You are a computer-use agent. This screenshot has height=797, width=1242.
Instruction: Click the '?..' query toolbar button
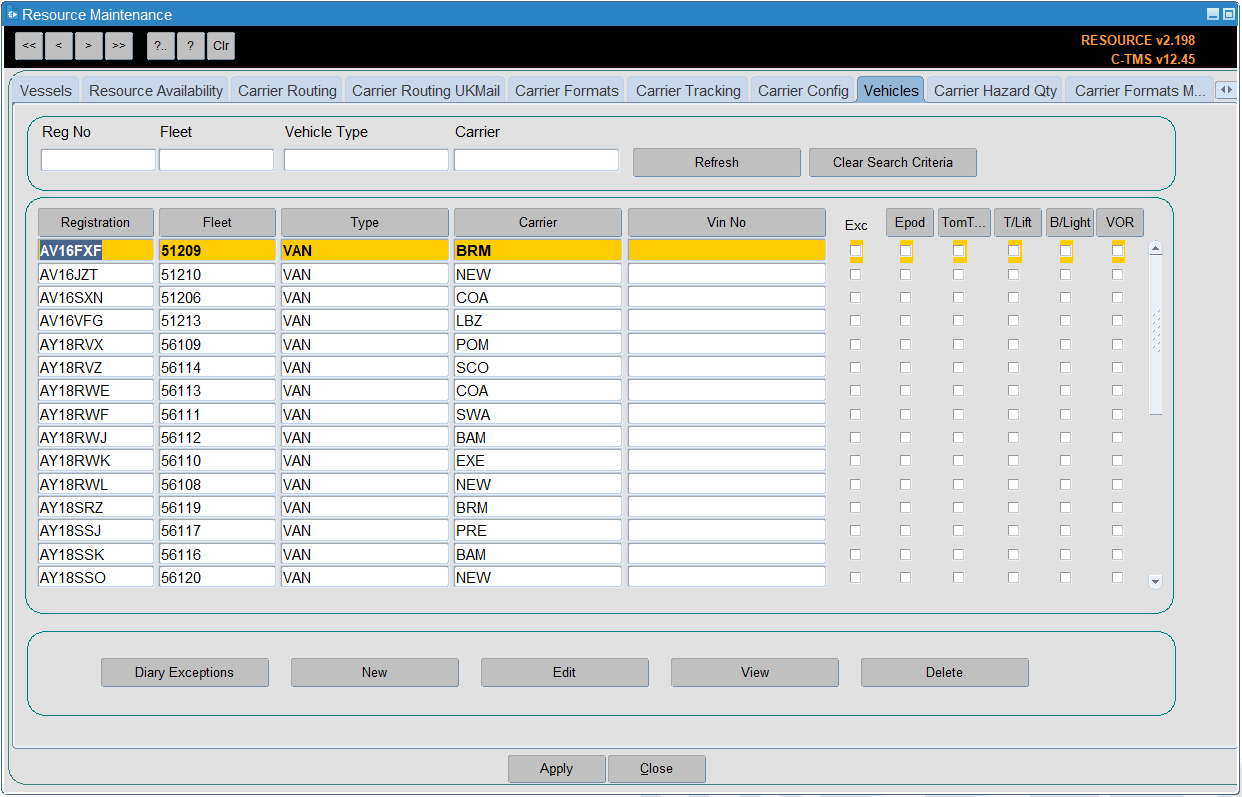pos(161,45)
